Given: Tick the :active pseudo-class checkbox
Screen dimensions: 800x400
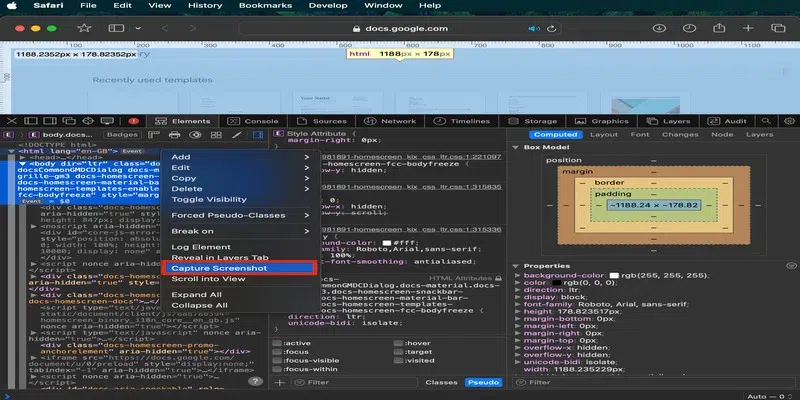Looking at the screenshot, I should pyautogui.click(x=278, y=343).
